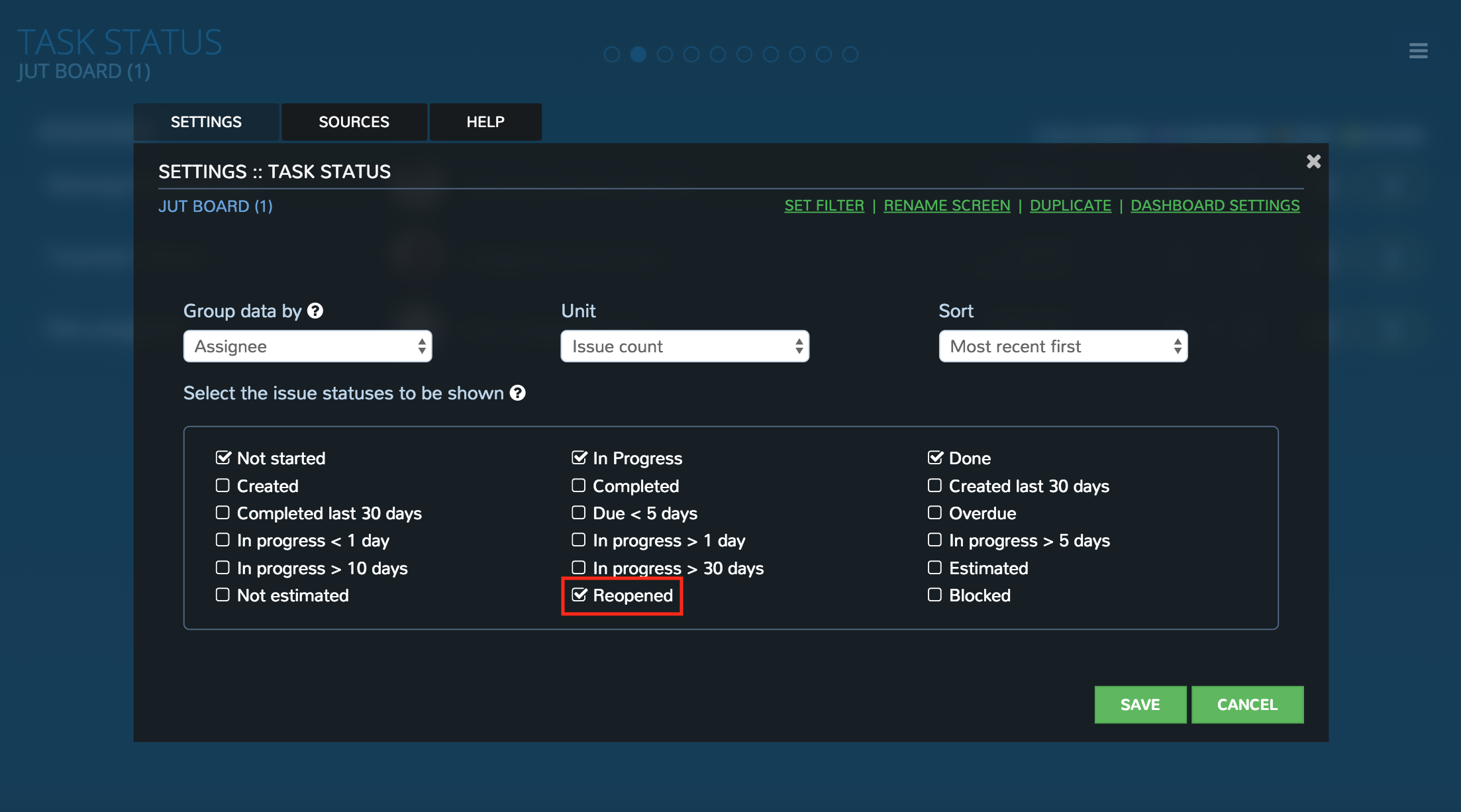The image size is (1461, 812).
Task: Go to first screen pagination dot
Action: [x=612, y=54]
